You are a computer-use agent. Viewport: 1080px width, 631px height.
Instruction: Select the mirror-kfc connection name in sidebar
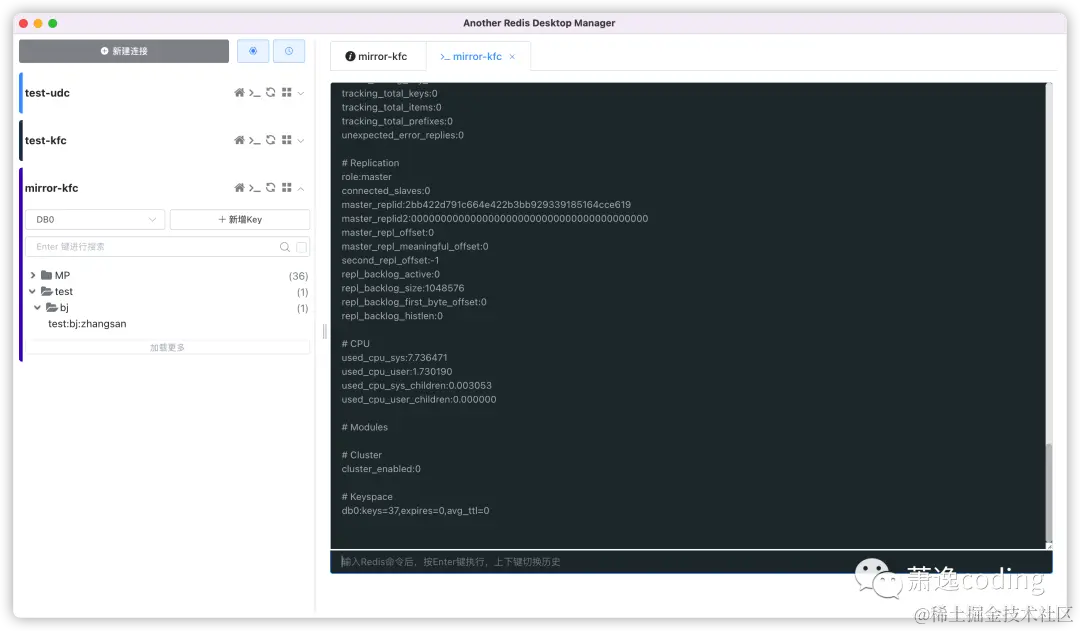[x=52, y=188]
